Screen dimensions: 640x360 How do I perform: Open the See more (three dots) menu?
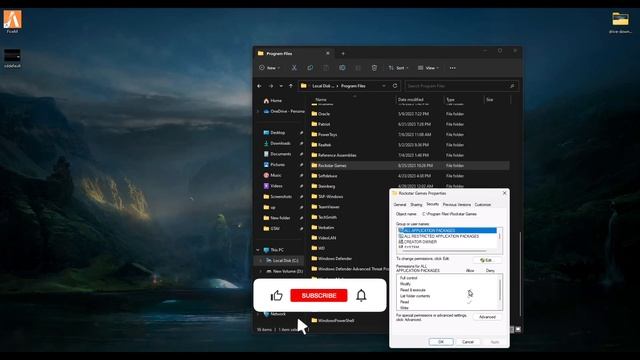coord(453,68)
